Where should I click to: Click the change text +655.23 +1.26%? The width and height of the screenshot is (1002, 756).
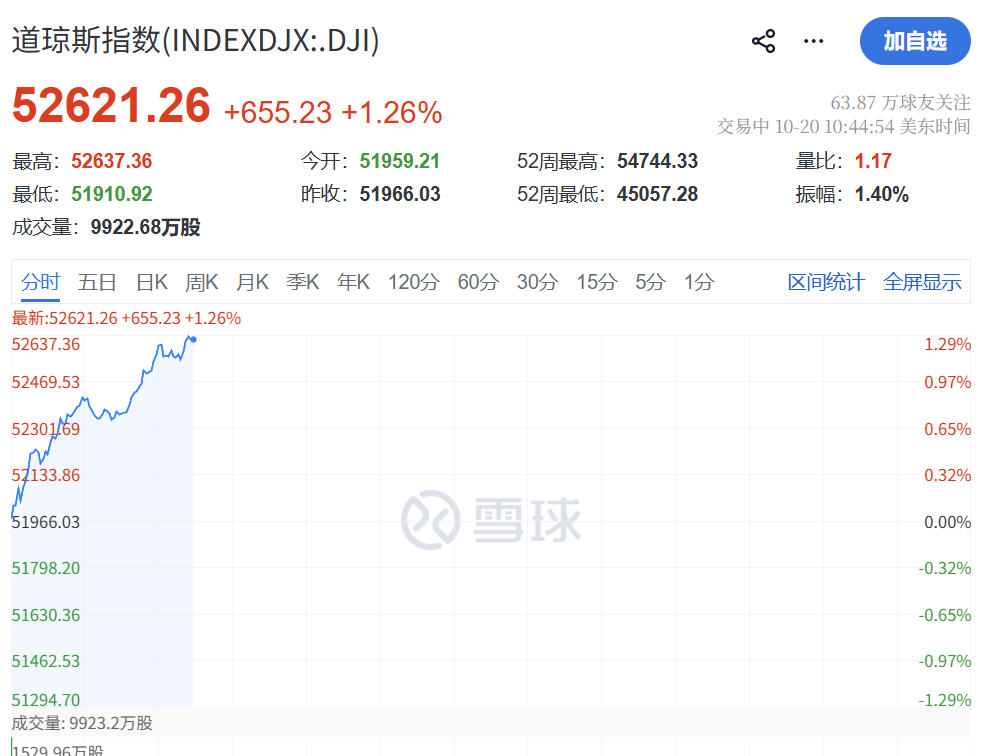click(333, 112)
